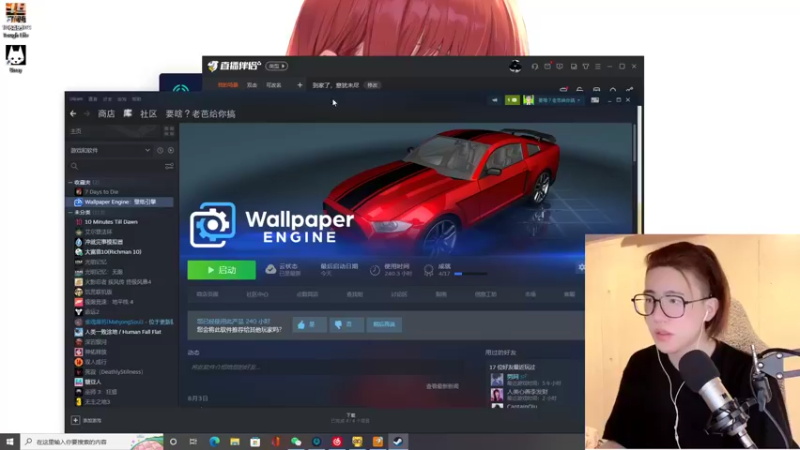Image resolution: width=800 pixels, height=450 pixels.
Task: Open the 商店页面 store page link
Action: coord(207,294)
